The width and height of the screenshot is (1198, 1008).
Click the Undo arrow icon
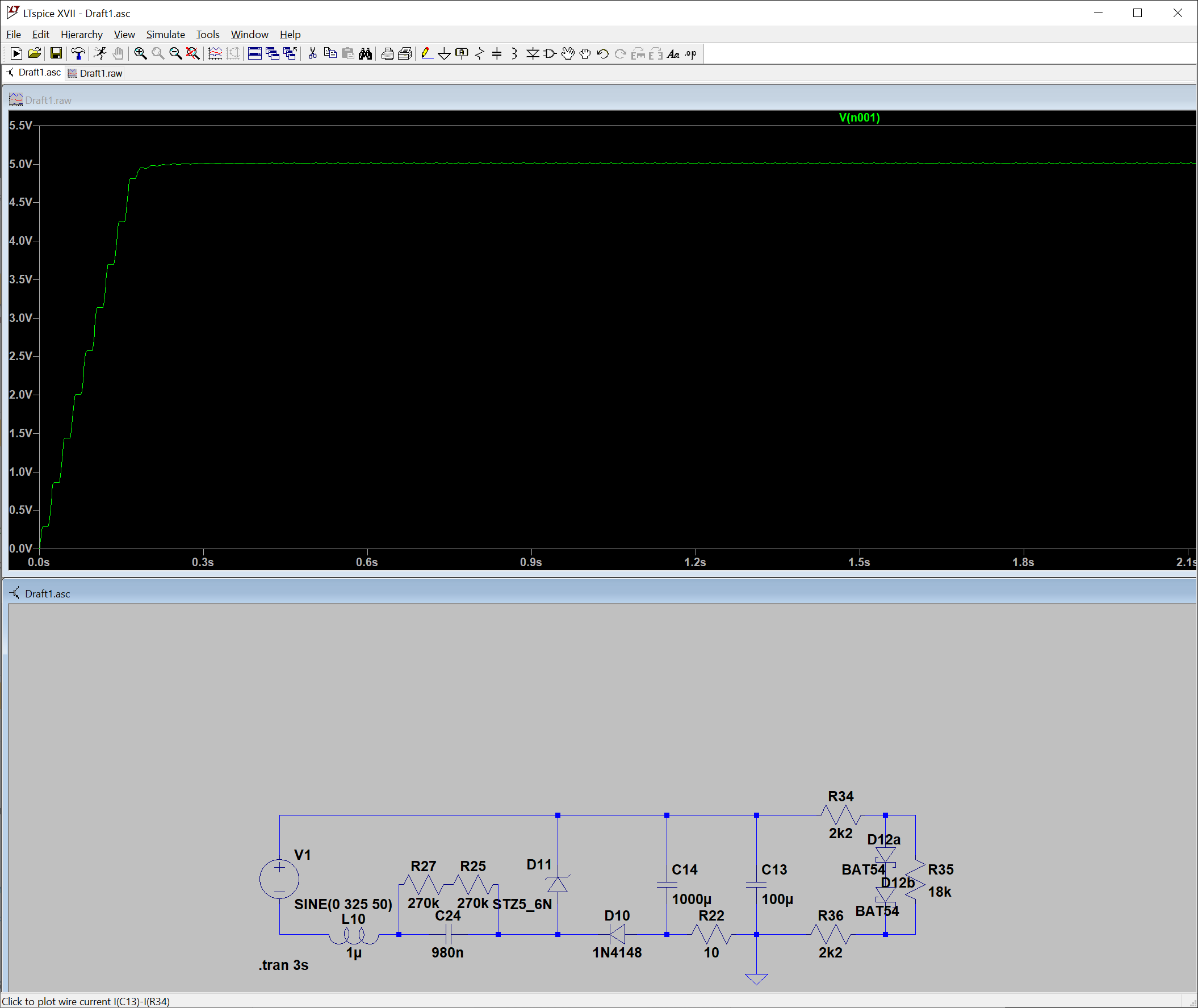click(603, 54)
